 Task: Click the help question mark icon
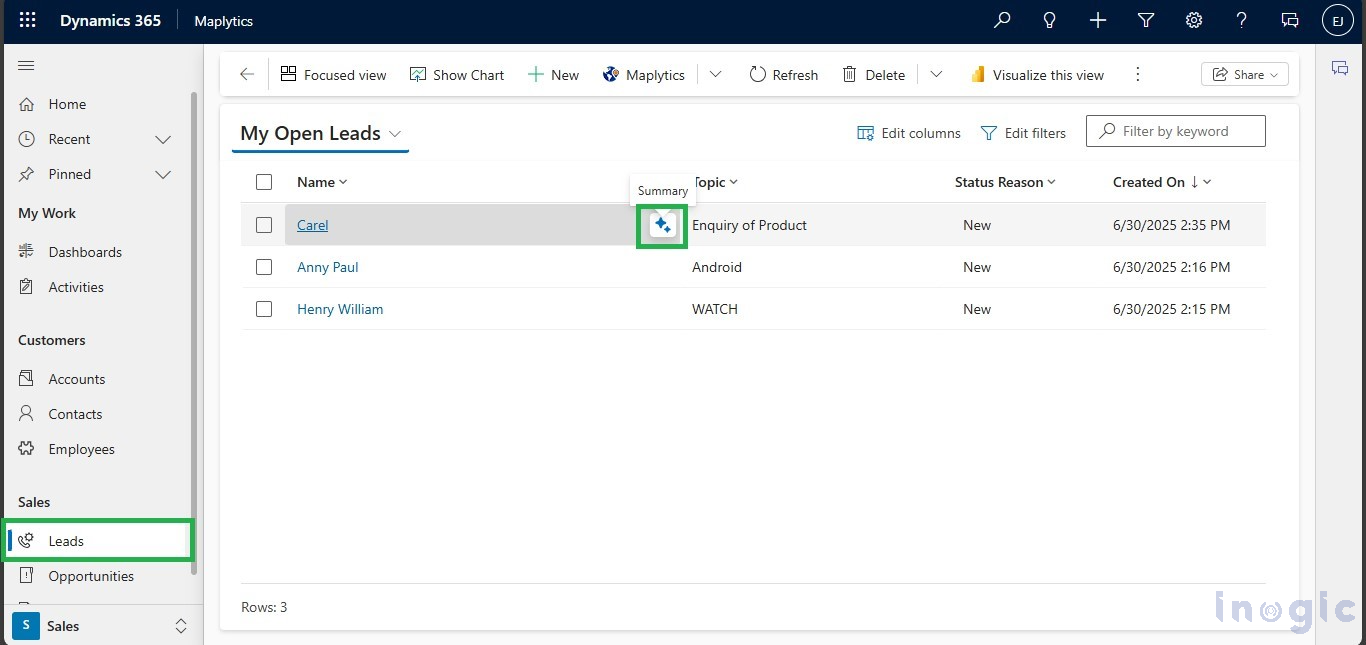(x=1242, y=20)
